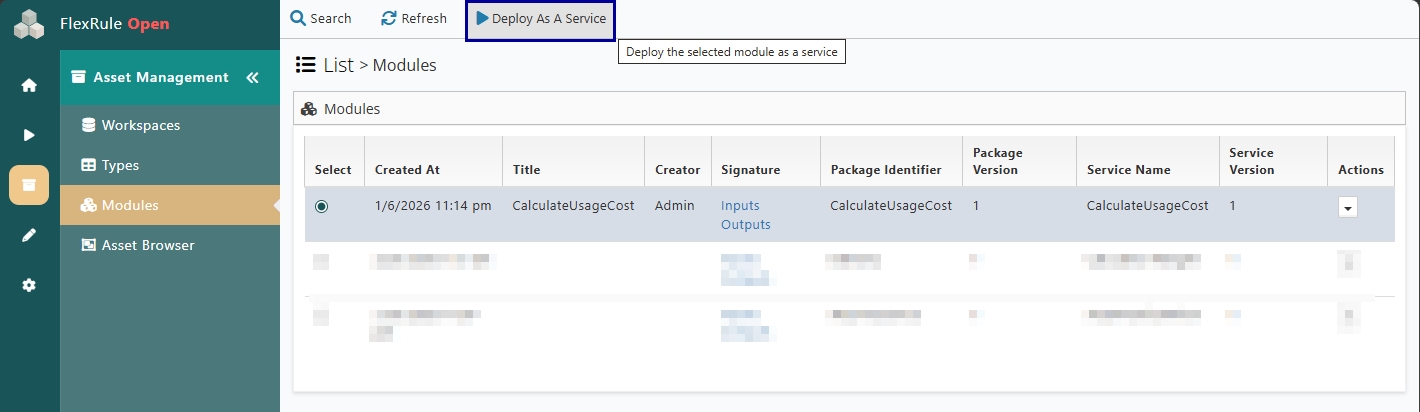The image size is (1420, 412).
Task: Refresh the modules list
Action: [x=414, y=18]
